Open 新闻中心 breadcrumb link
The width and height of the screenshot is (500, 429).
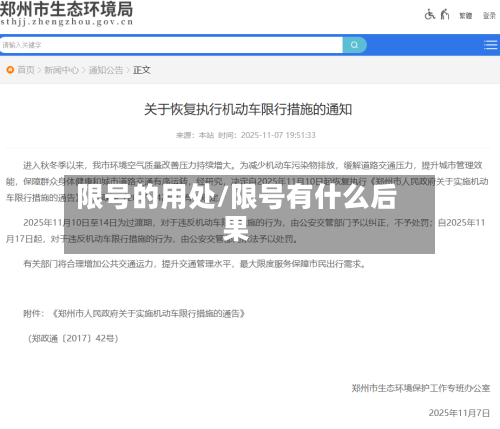(x=62, y=70)
